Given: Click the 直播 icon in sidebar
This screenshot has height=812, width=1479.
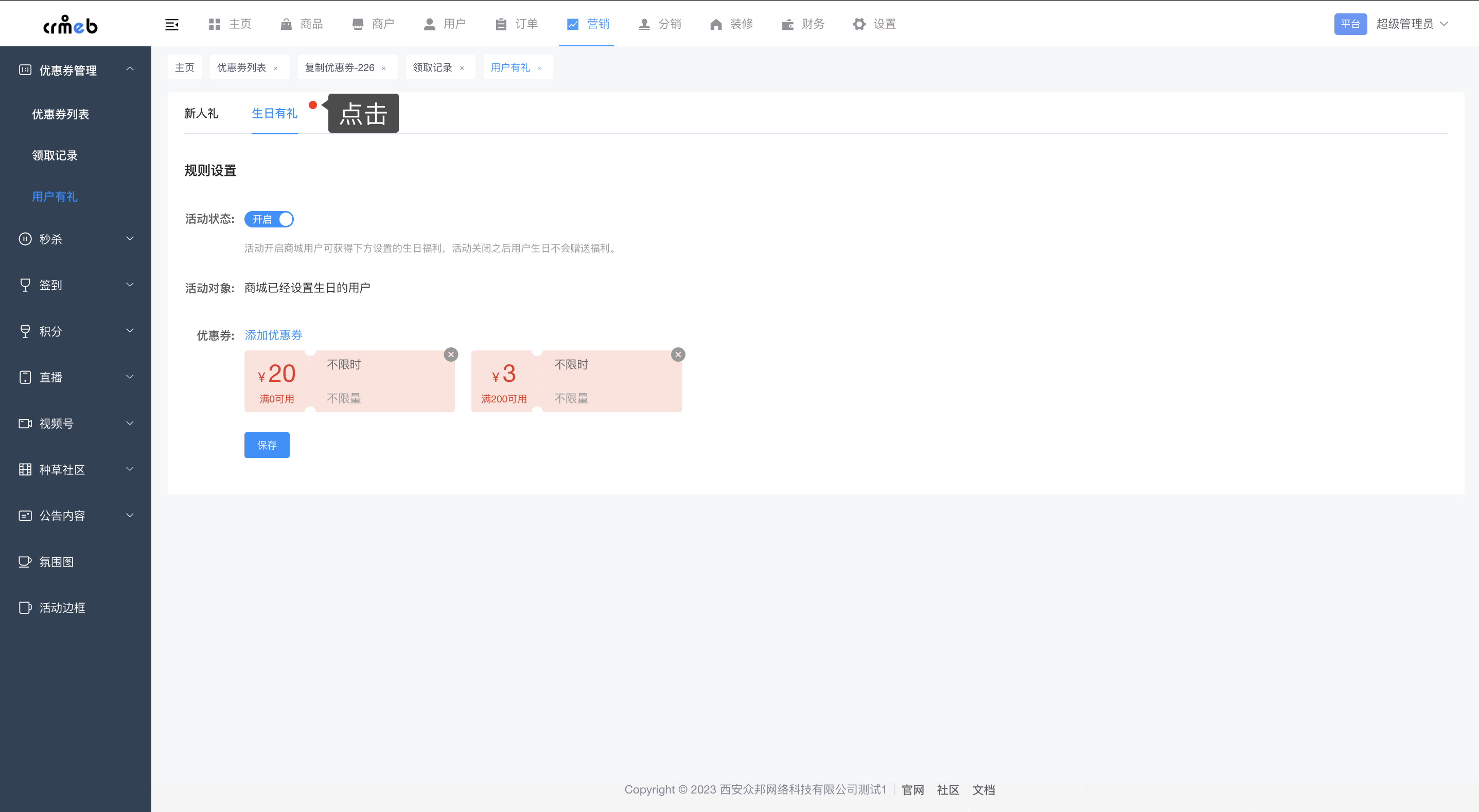Looking at the screenshot, I should (x=25, y=377).
